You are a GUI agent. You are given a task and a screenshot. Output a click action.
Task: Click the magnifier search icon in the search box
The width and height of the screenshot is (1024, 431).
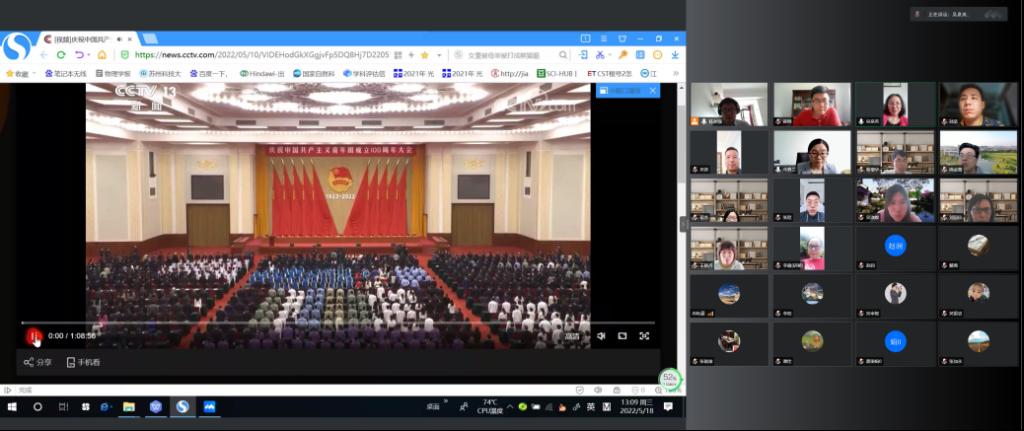coord(563,55)
